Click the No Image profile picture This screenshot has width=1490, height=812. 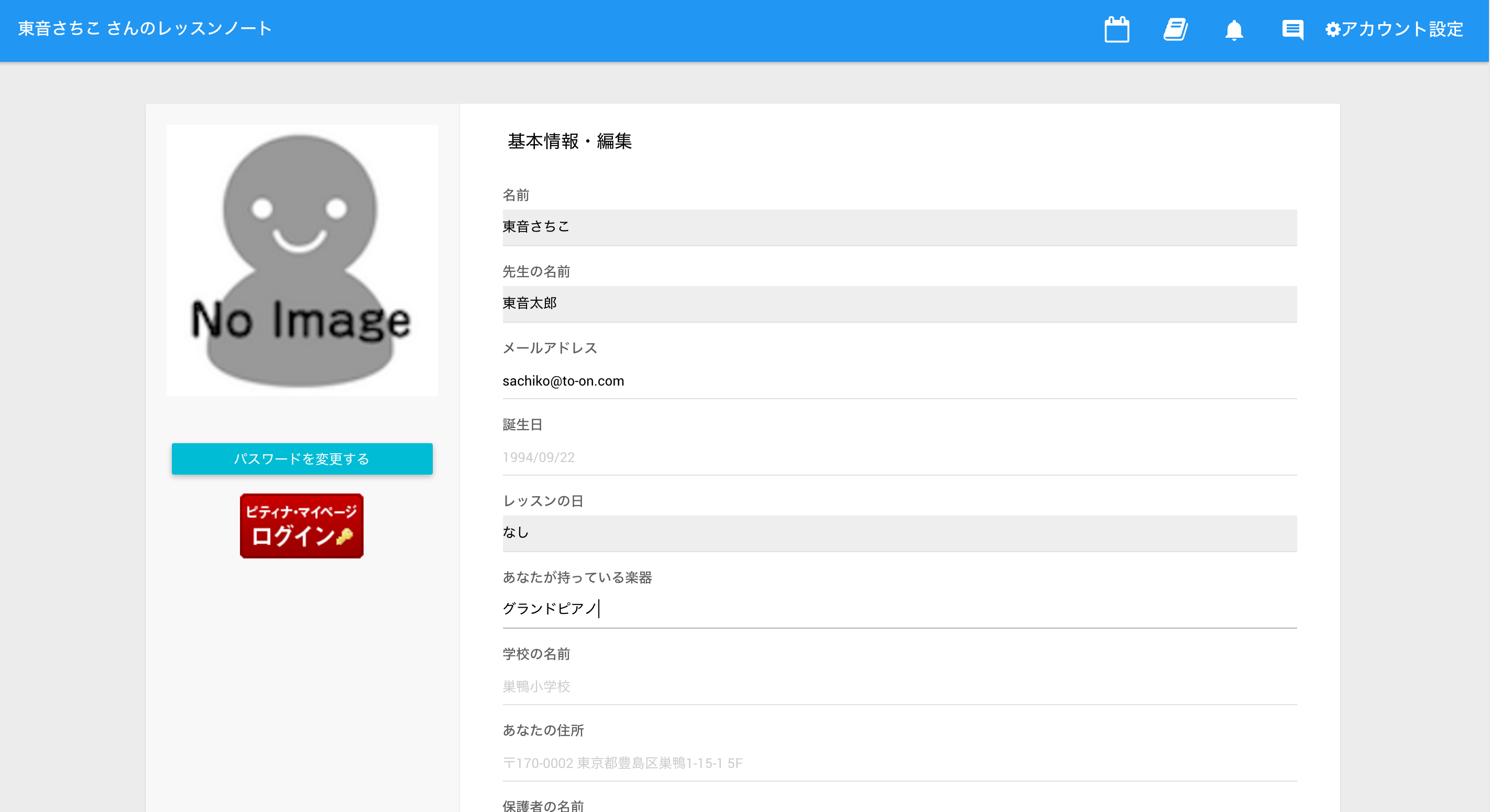(302, 260)
